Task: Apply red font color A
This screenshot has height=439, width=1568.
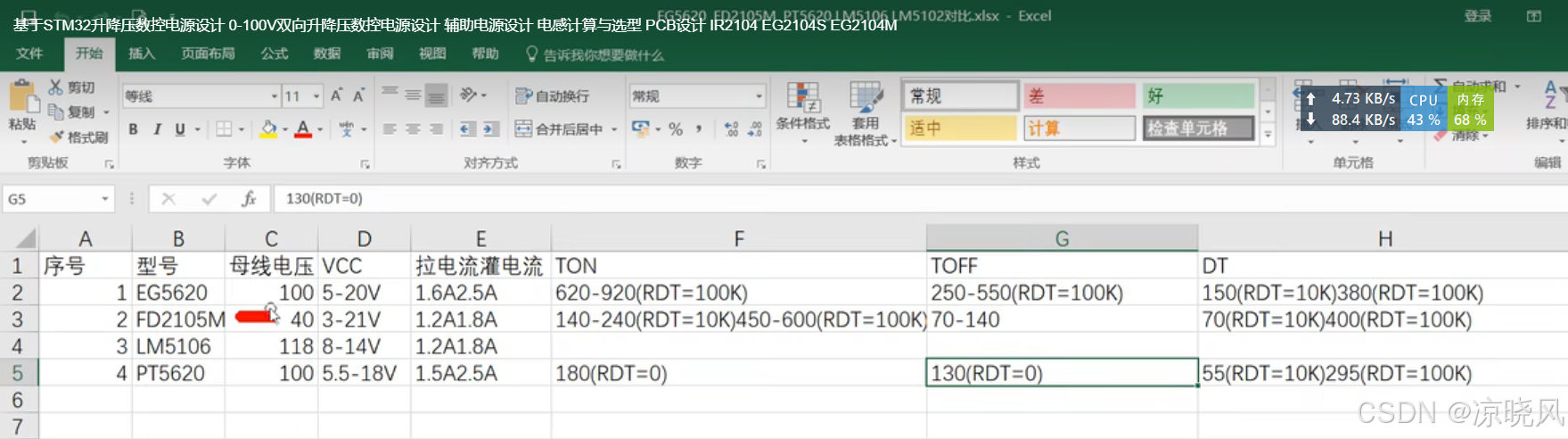Action: click(303, 129)
